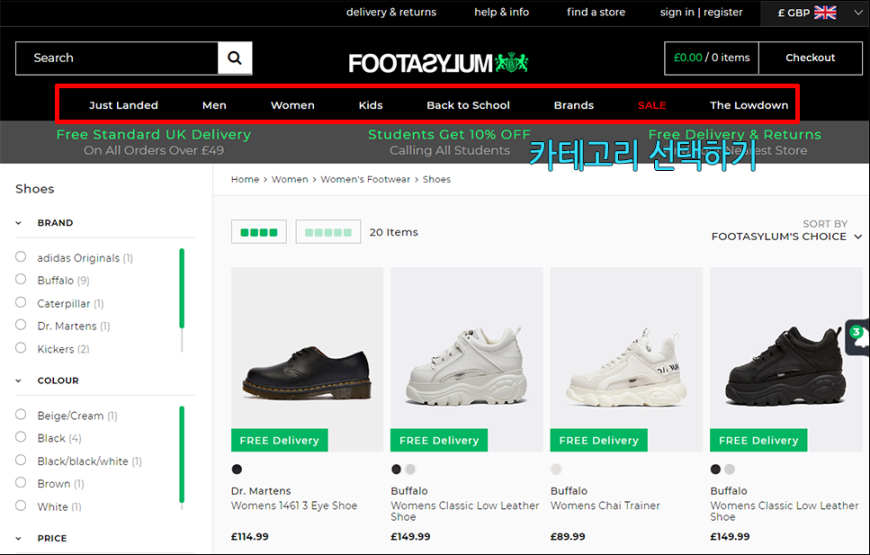Open Kids category menu
The height and width of the screenshot is (555, 870).
pyautogui.click(x=371, y=105)
